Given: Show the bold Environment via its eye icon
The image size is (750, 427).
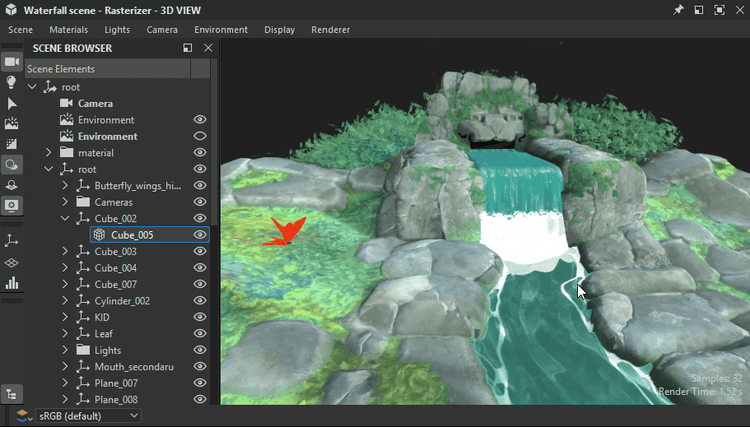Looking at the screenshot, I should click(x=200, y=136).
